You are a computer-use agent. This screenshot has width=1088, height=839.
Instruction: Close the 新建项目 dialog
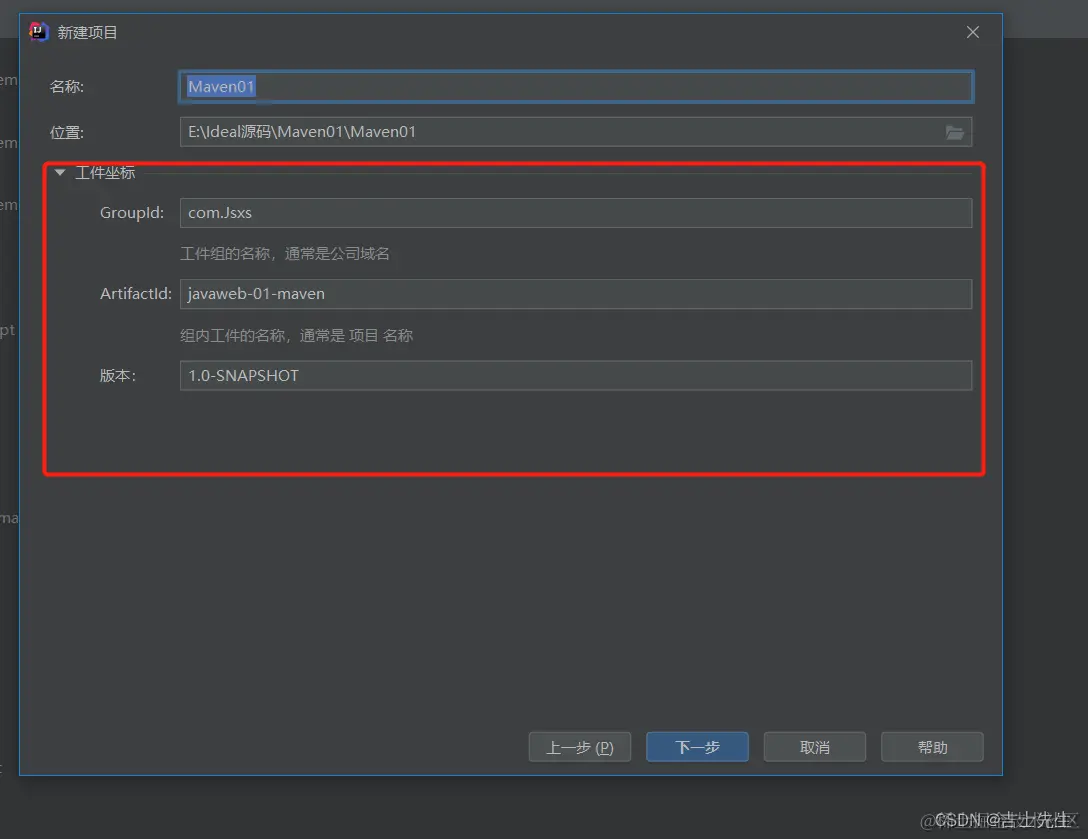tap(973, 32)
